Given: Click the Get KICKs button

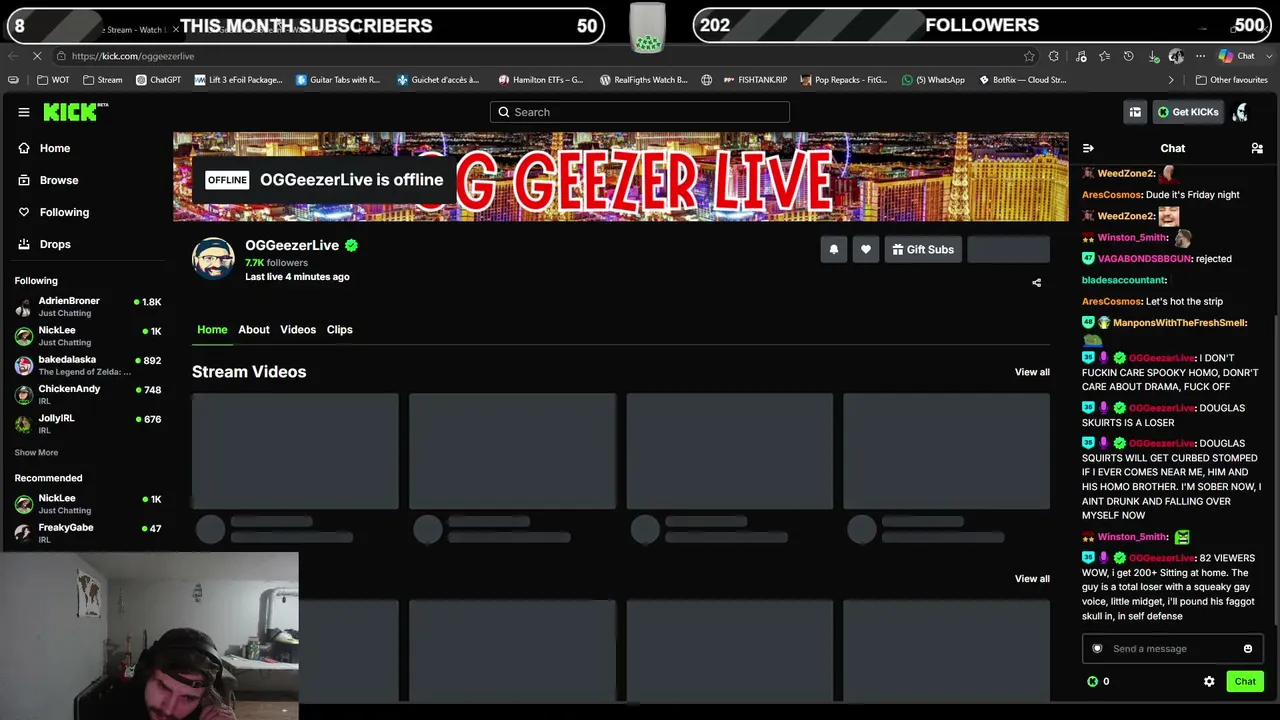Looking at the screenshot, I should pos(1188,112).
